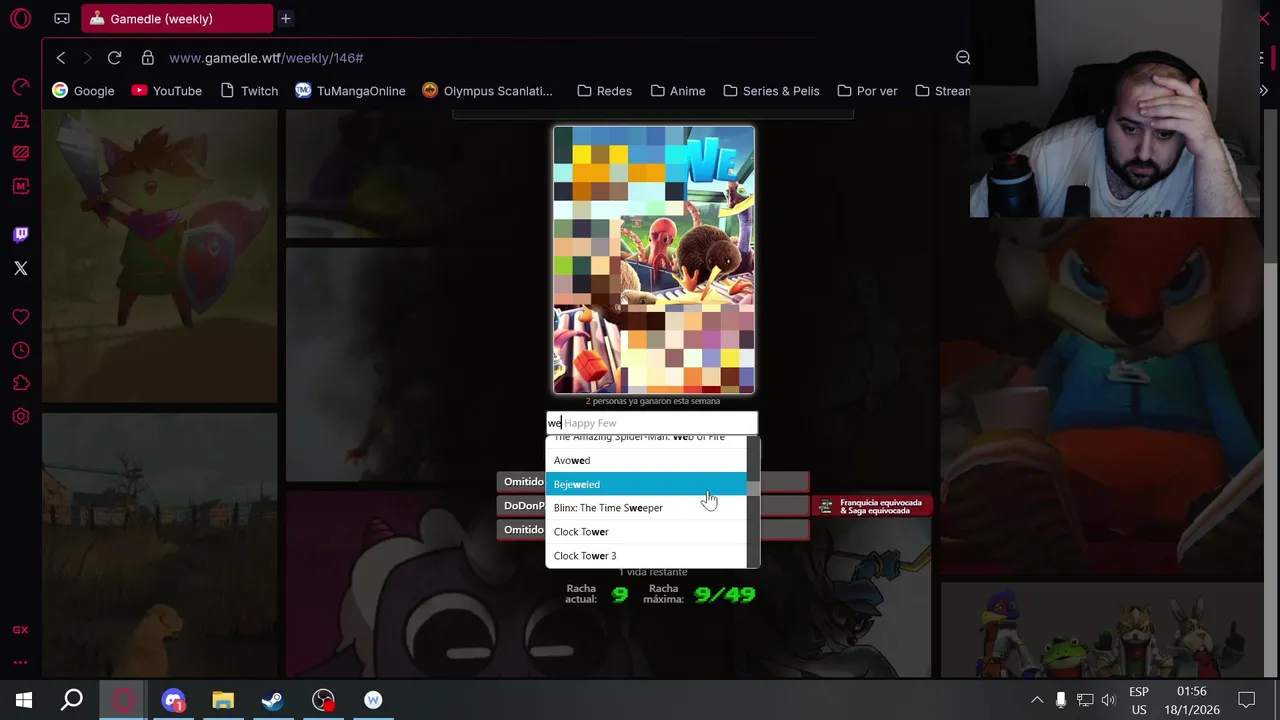Open Olympus Scanlation bookmark
The image size is (1280, 720).
[x=487, y=90]
